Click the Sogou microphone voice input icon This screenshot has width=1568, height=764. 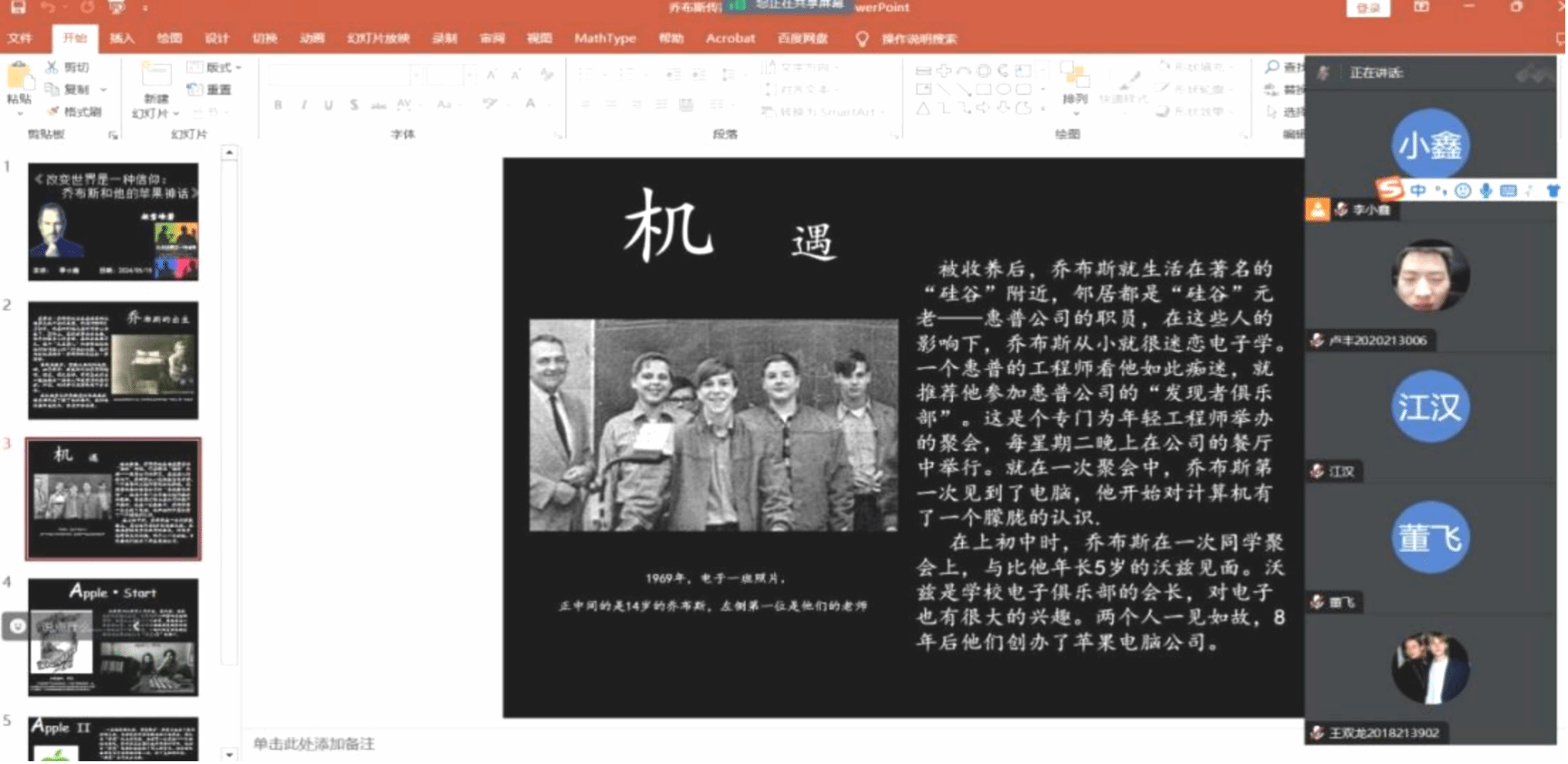tap(1485, 191)
